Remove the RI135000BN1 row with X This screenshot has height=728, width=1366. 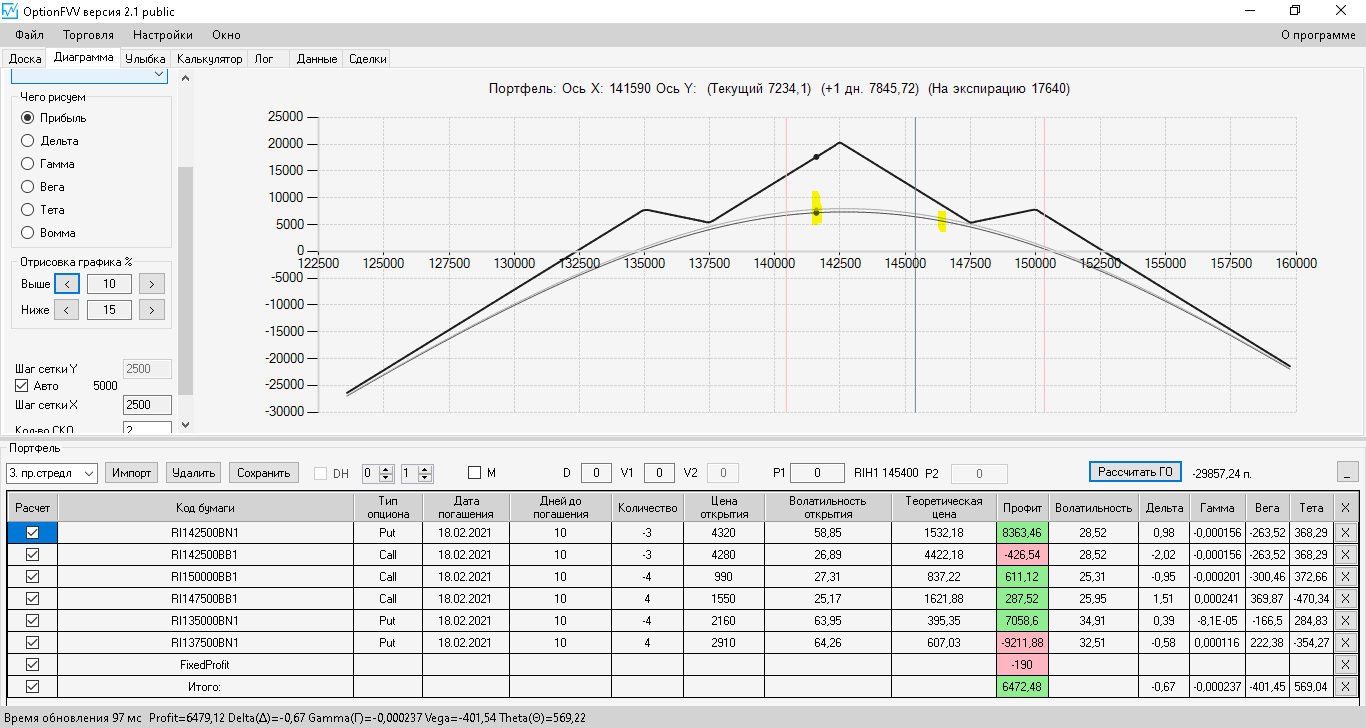[x=1345, y=621]
